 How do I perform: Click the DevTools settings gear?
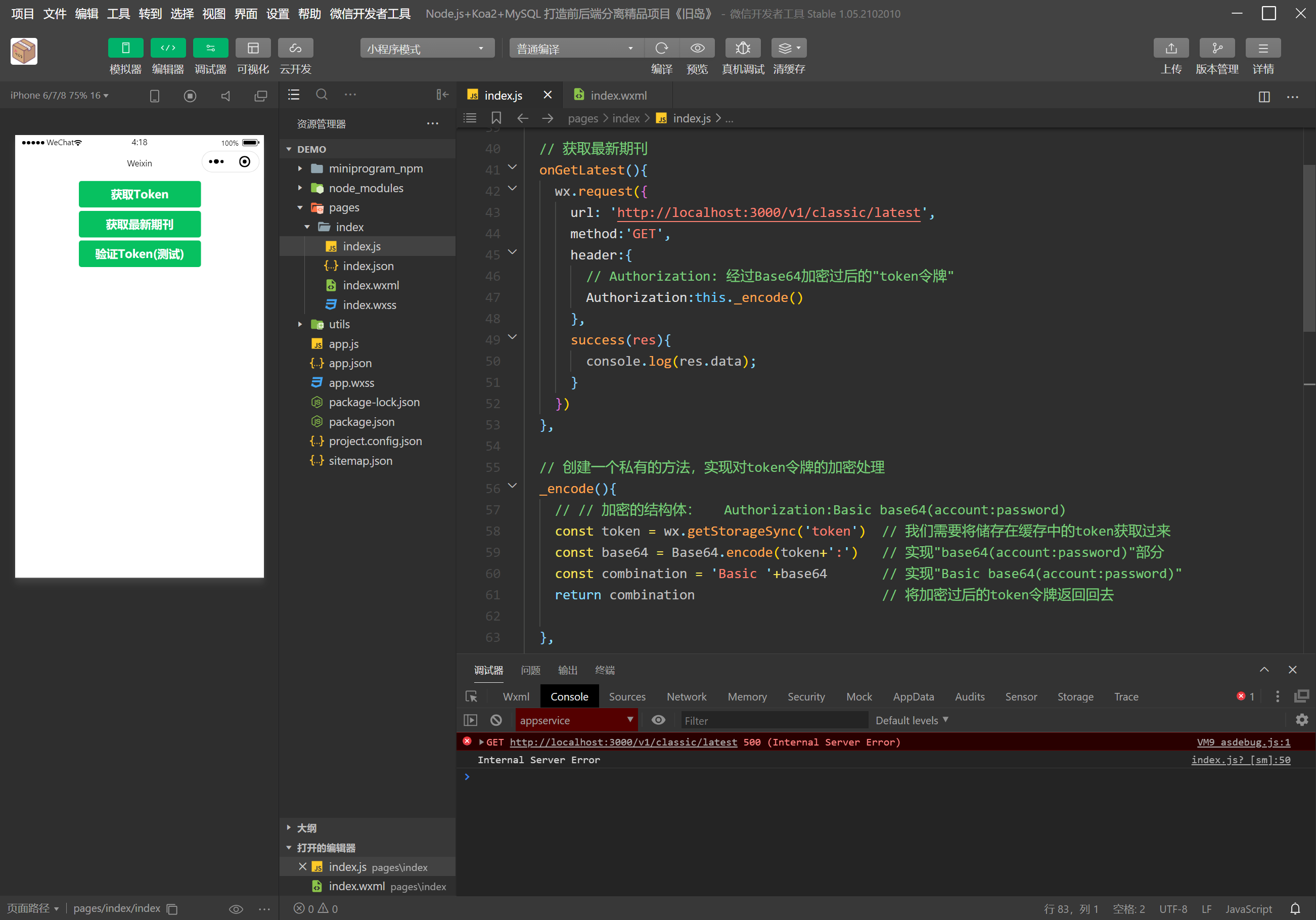(1301, 720)
